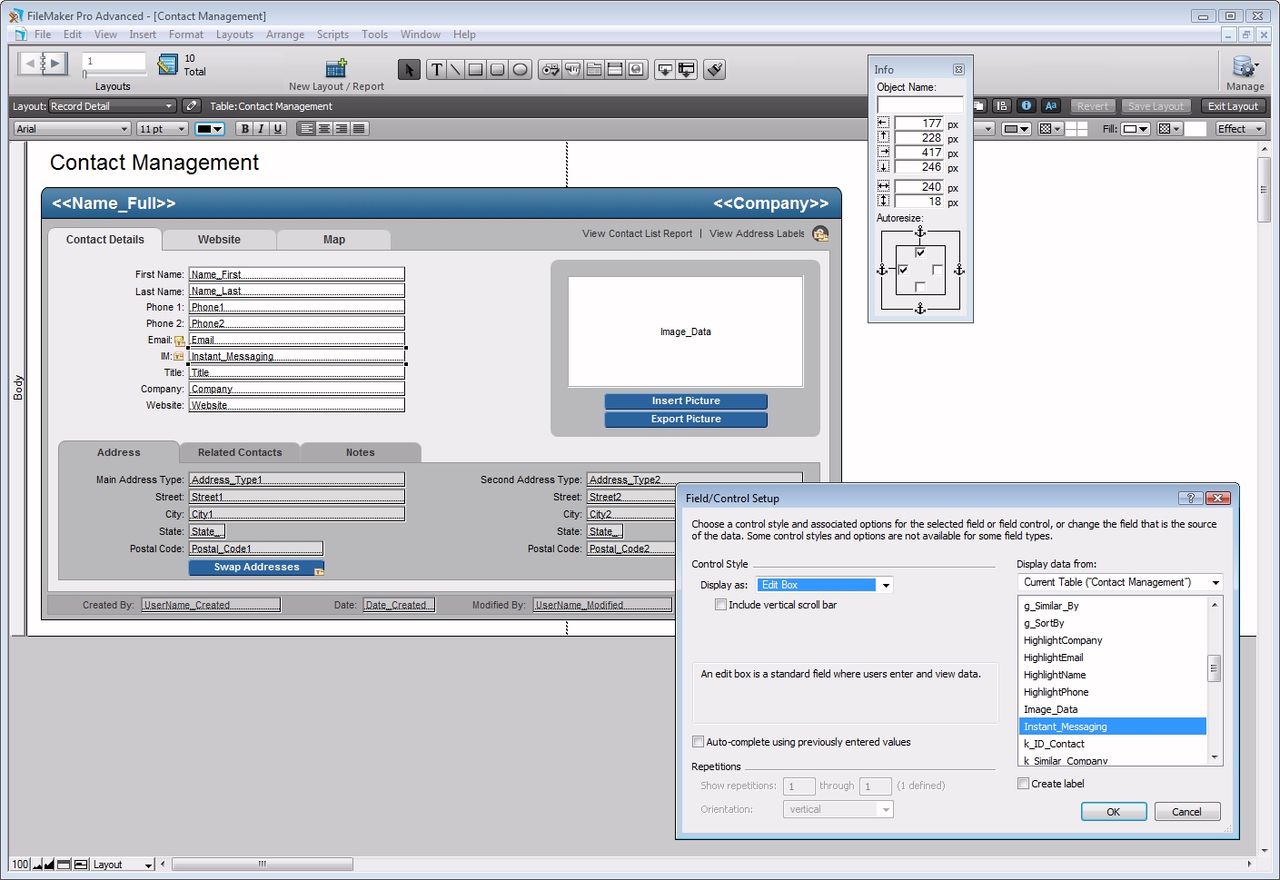1280x880 pixels.
Task: Select HighlightCompany in the field list
Action: tap(1113, 640)
